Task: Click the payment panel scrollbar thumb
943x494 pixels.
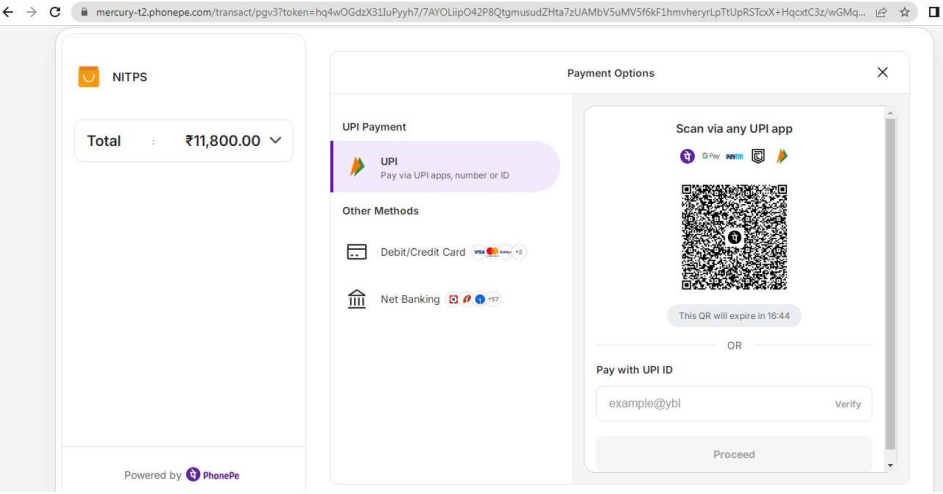Action: point(890,284)
